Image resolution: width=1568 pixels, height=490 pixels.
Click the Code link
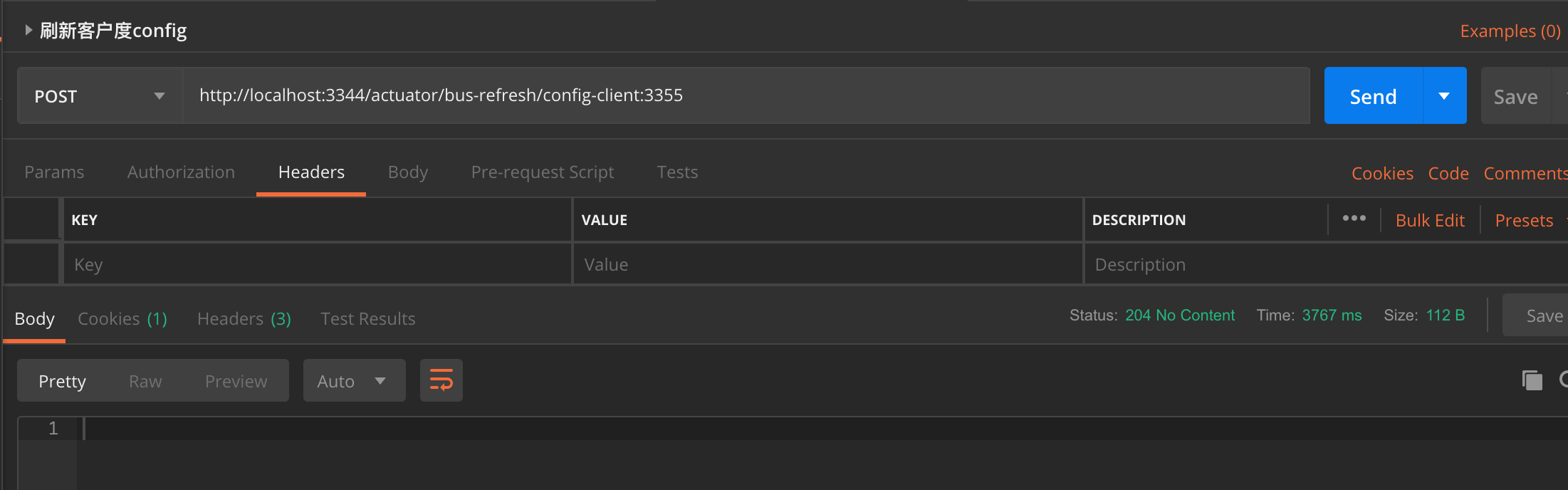pyautogui.click(x=1448, y=174)
